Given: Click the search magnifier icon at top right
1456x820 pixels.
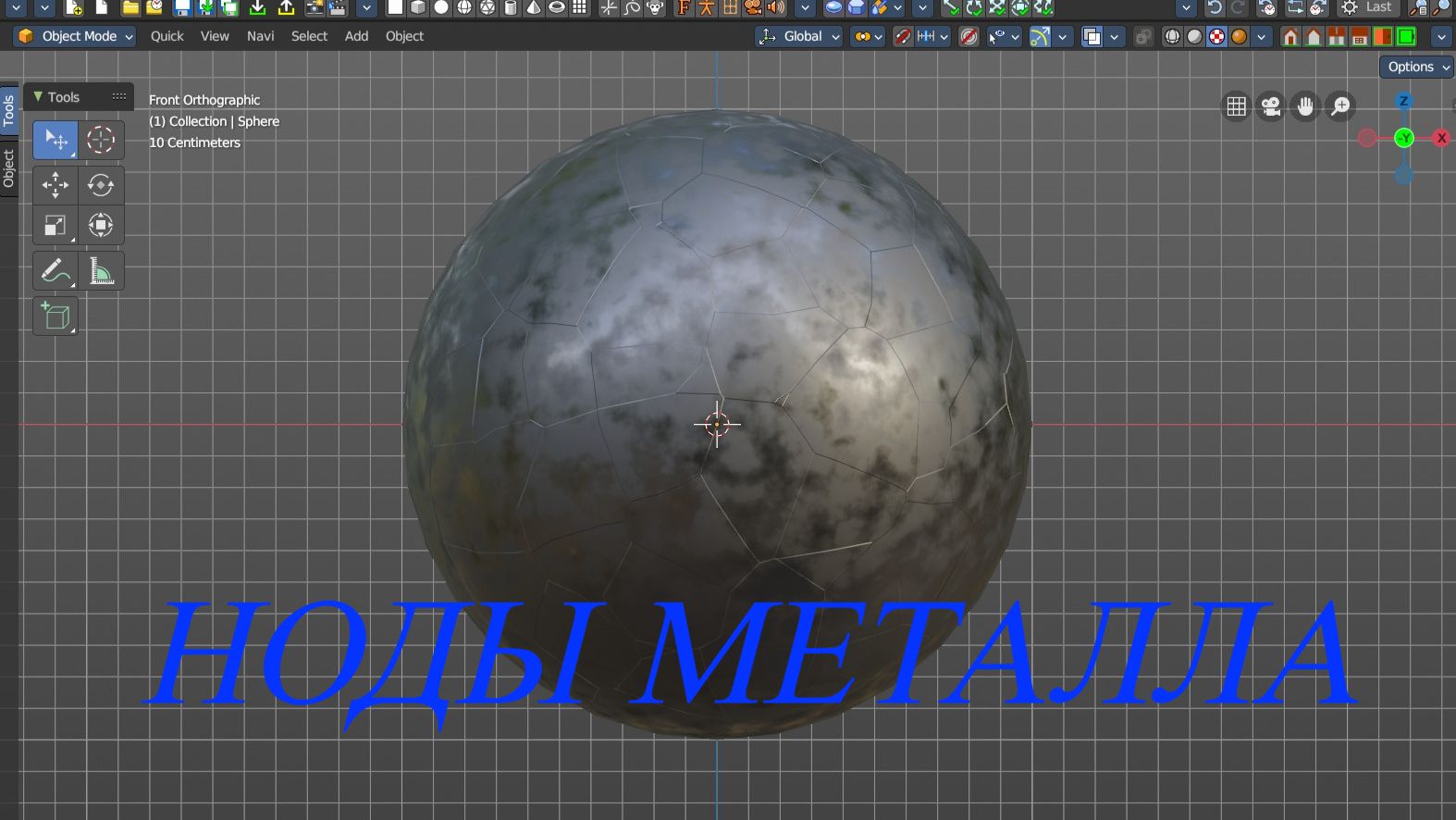Looking at the screenshot, I should [1441, 7].
